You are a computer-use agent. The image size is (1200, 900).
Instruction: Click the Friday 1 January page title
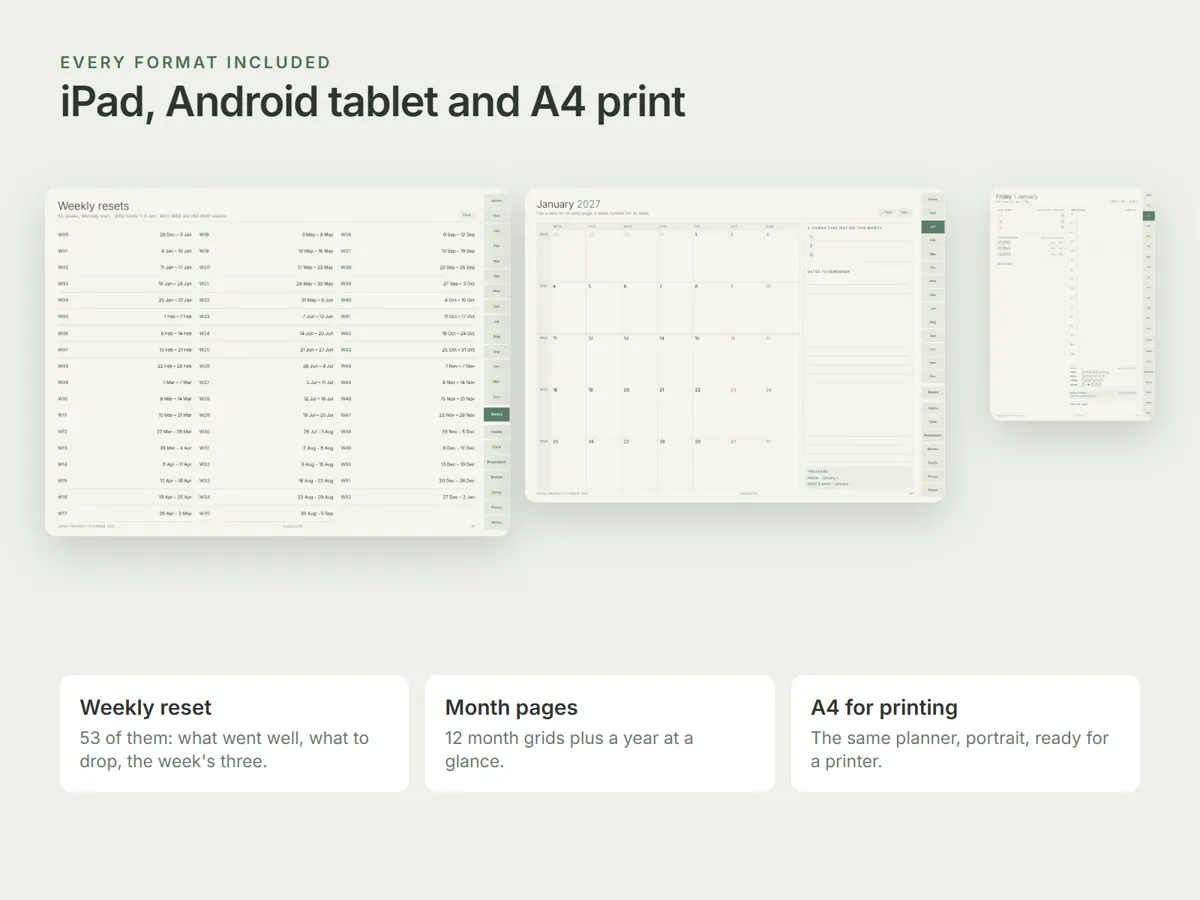(1017, 197)
